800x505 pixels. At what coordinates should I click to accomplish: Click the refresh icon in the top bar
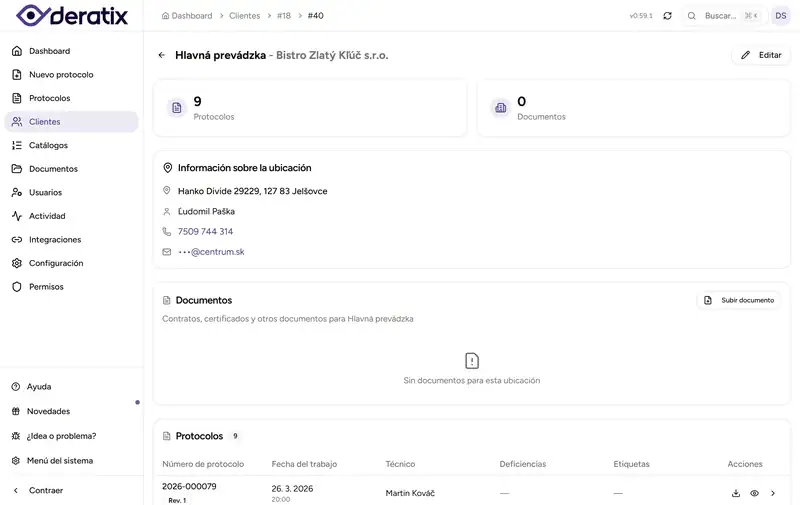pos(667,16)
